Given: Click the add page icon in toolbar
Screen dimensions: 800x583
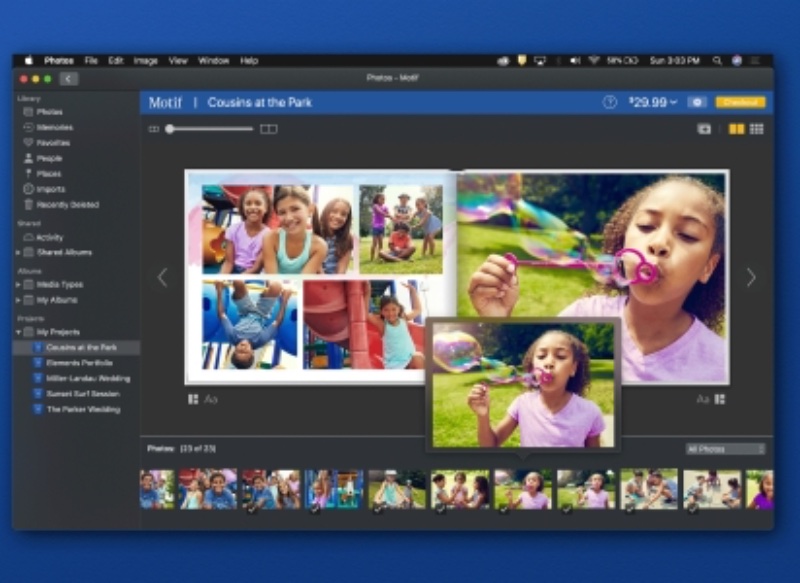Looking at the screenshot, I should (704, 129).
